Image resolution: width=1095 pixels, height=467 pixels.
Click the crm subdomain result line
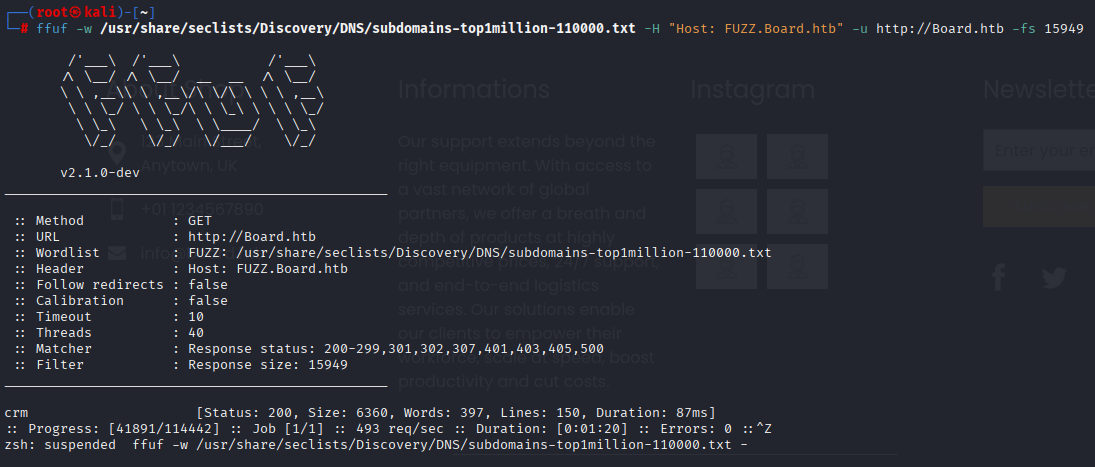[x=360, y=413]
